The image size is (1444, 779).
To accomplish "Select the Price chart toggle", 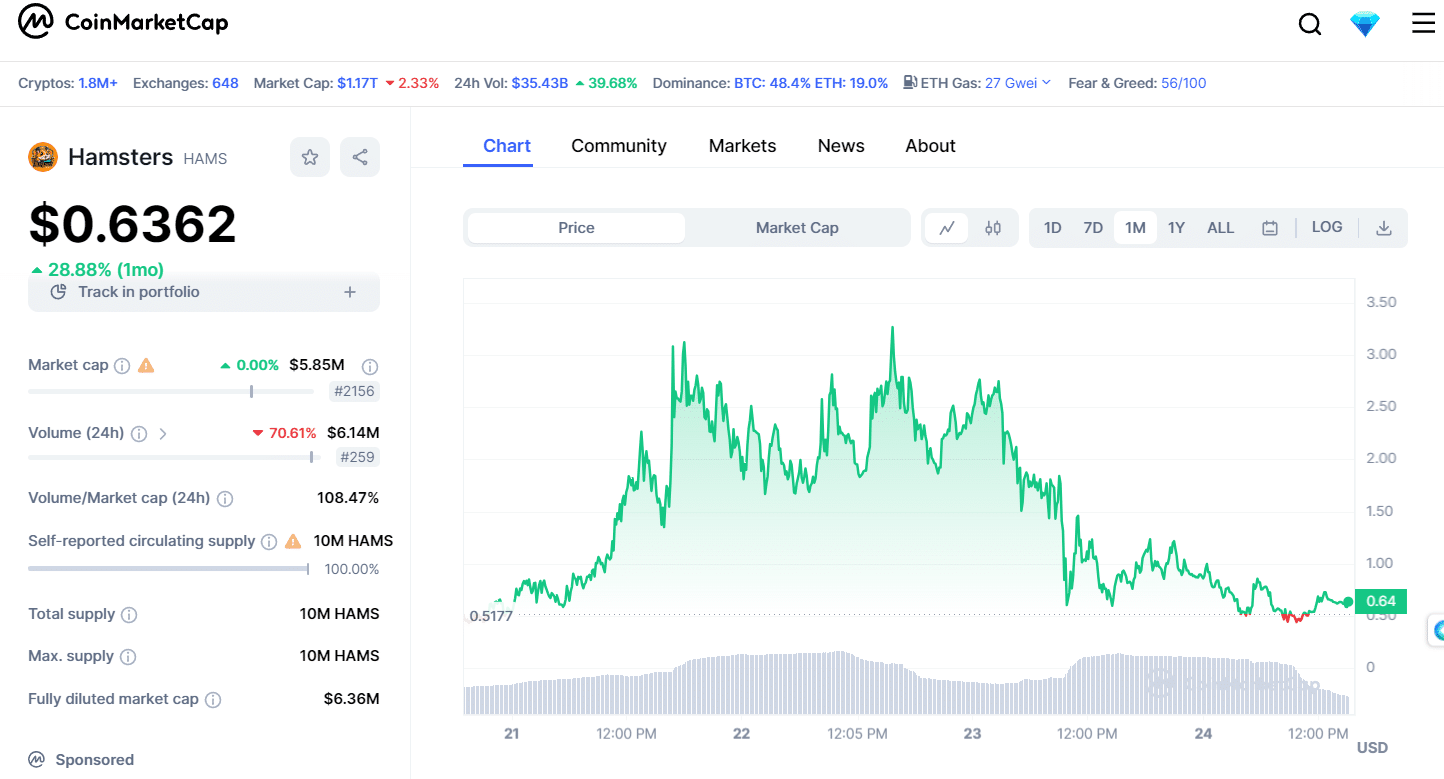I will (576, 228).
